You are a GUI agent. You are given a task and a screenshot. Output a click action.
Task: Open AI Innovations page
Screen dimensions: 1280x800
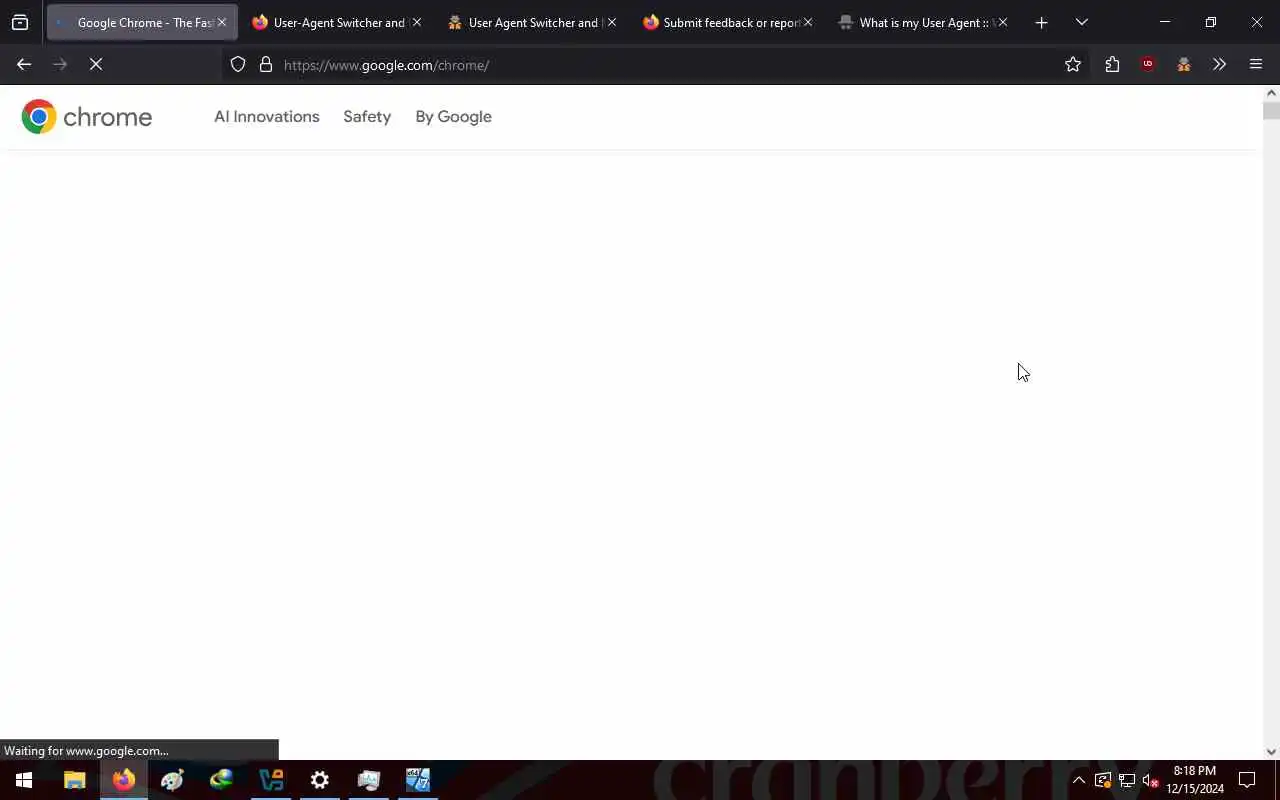tap(267, 117)
